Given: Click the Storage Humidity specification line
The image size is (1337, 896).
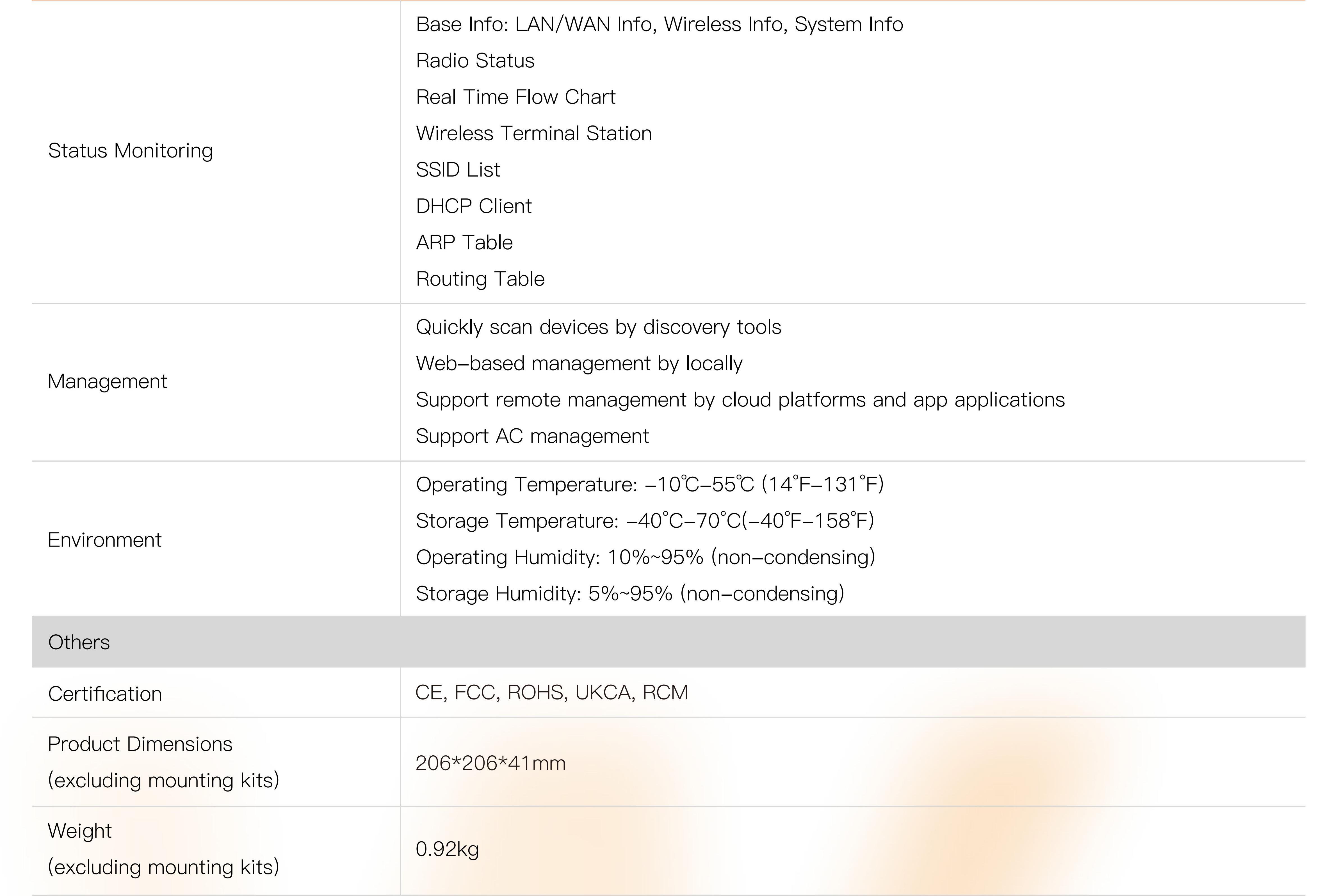Looking at the screenshot, I should pos(630,594).
